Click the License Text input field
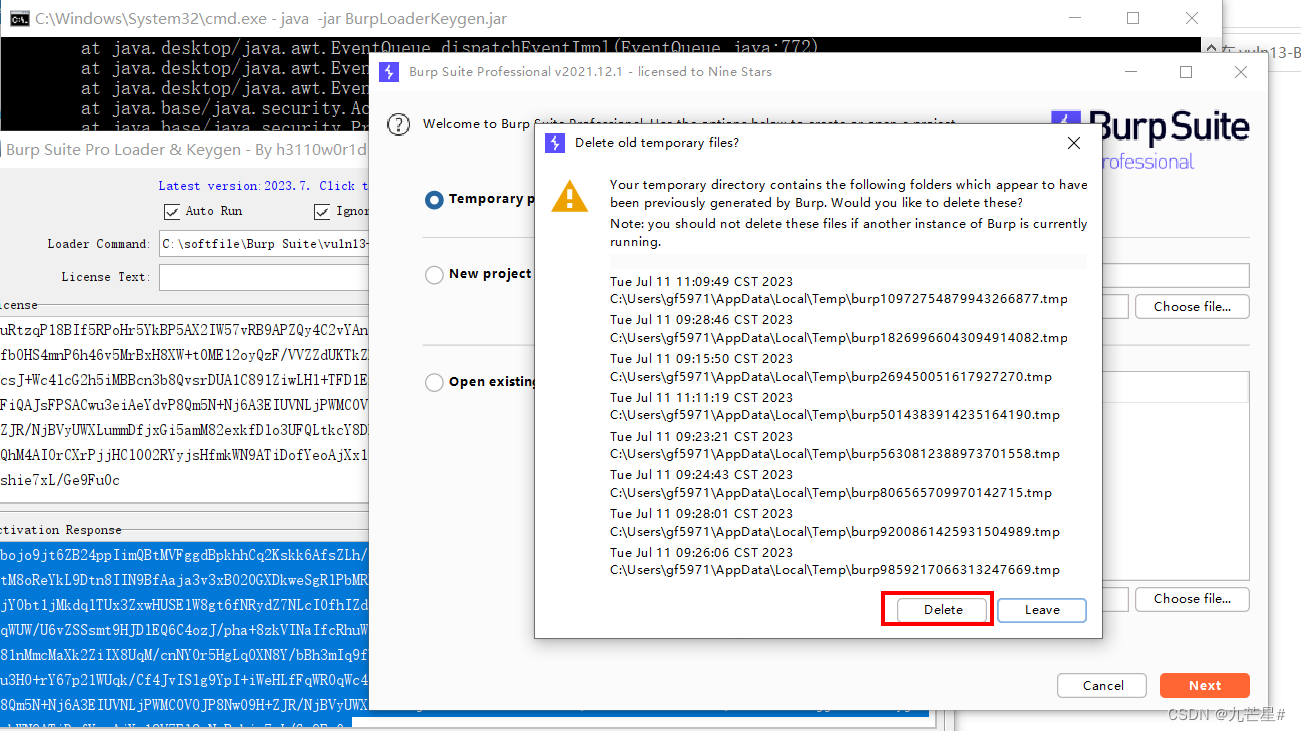The height and width of the screenshot is (731, 1301). pos(264,277)
